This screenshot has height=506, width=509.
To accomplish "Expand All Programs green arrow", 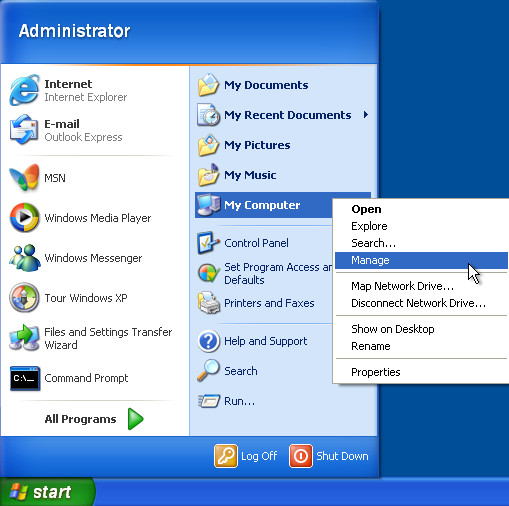I will (x=136, y=419).
